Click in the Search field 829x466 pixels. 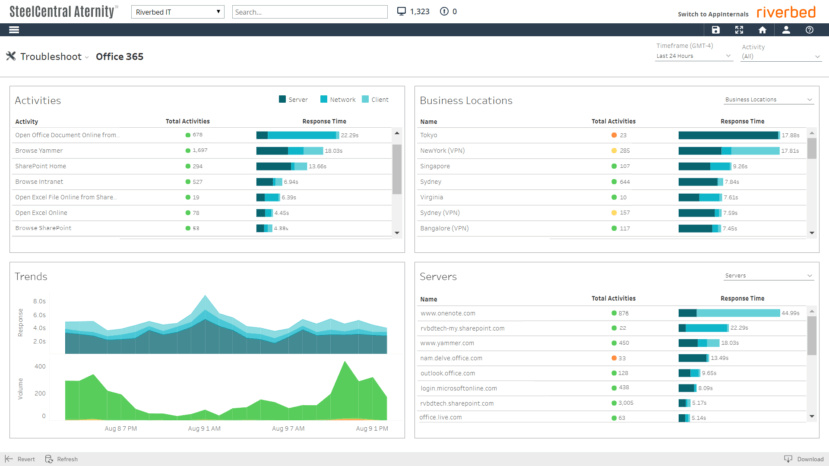pyautogui.click(x=309, y=12)
